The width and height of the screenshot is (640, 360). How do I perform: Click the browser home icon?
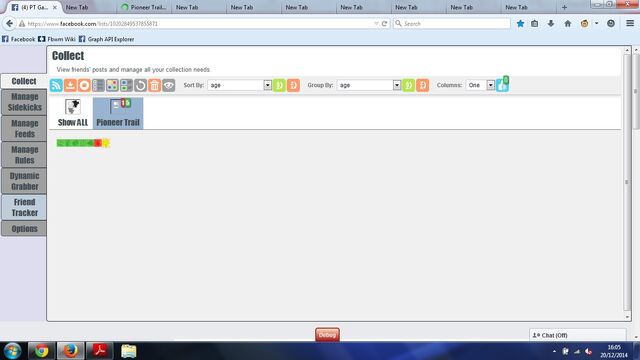tap(568, 24)
